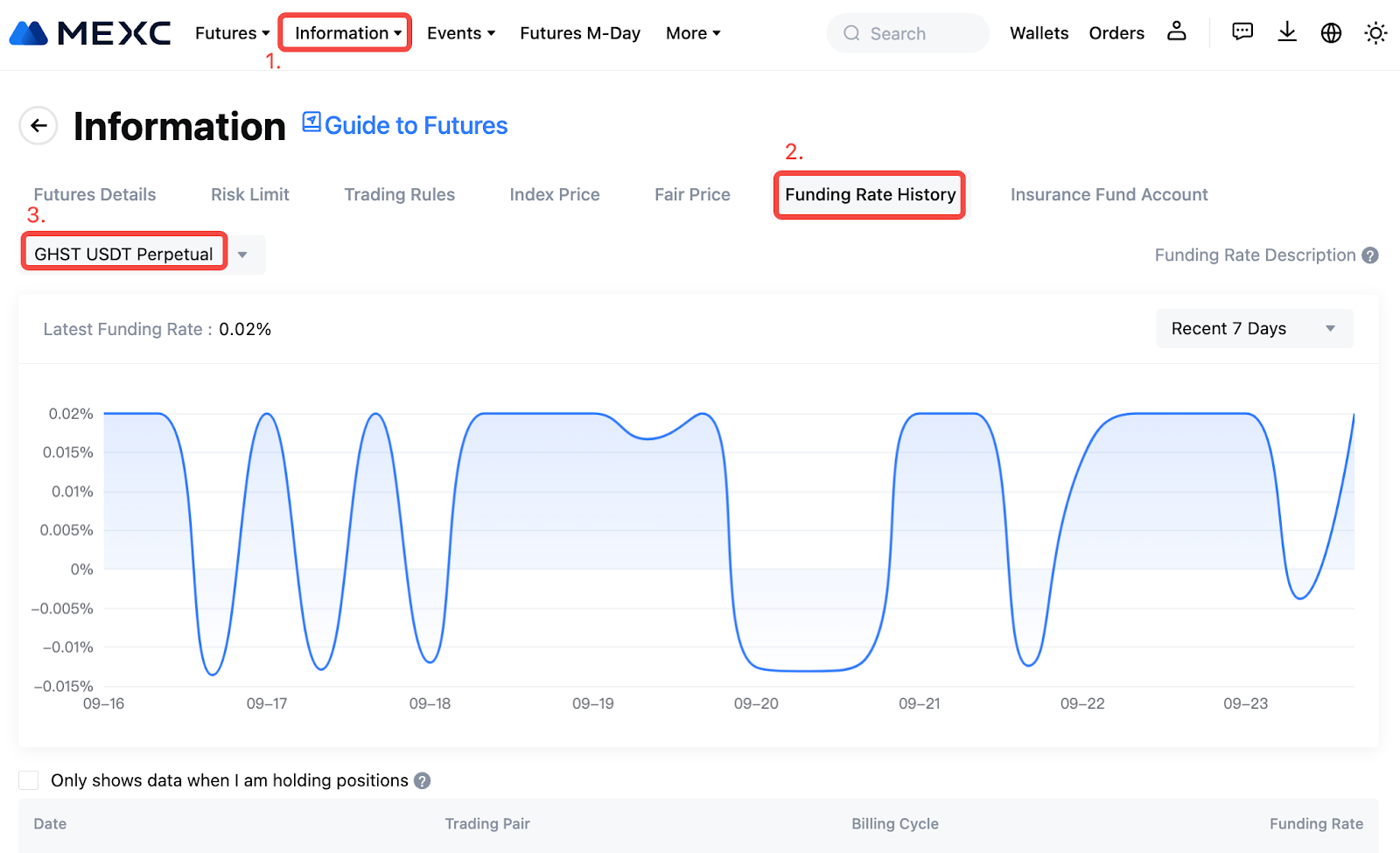Viewport: 1400px width, 853px height.
Task: Open the user profile icon
Action: (1177, 32)
